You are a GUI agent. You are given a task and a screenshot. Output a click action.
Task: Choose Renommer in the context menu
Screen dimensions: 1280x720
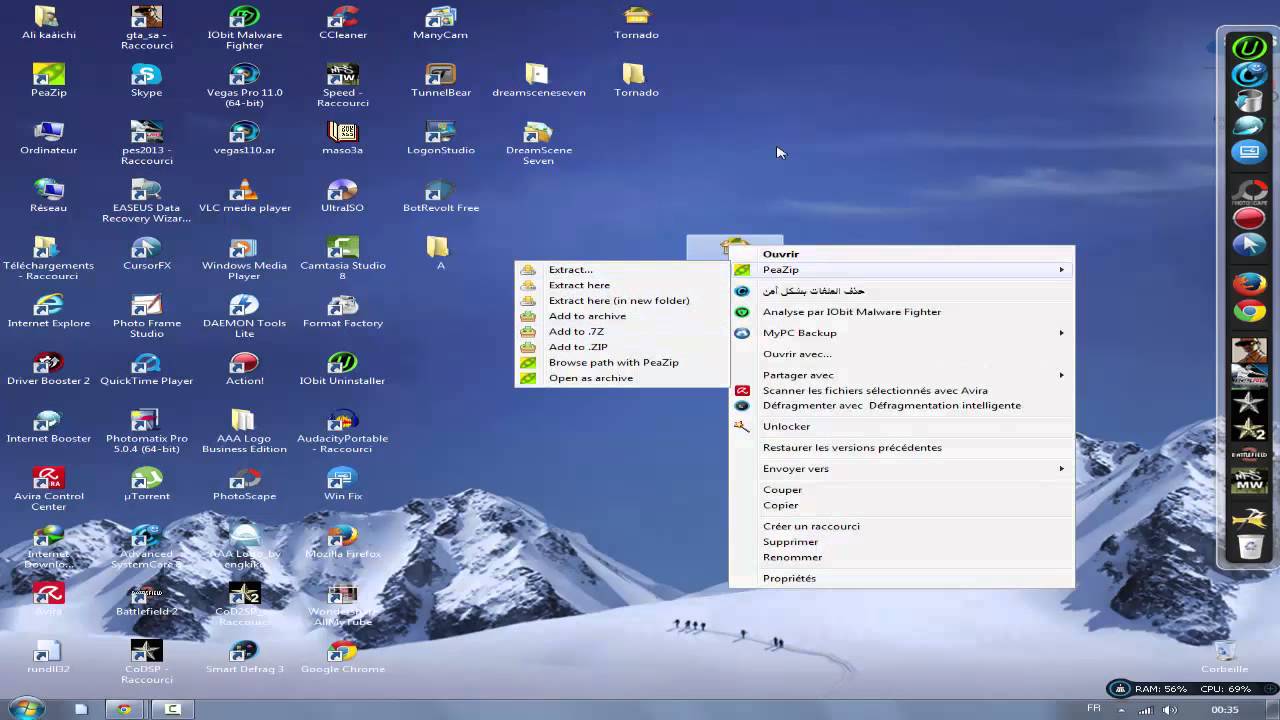point(902,557)
